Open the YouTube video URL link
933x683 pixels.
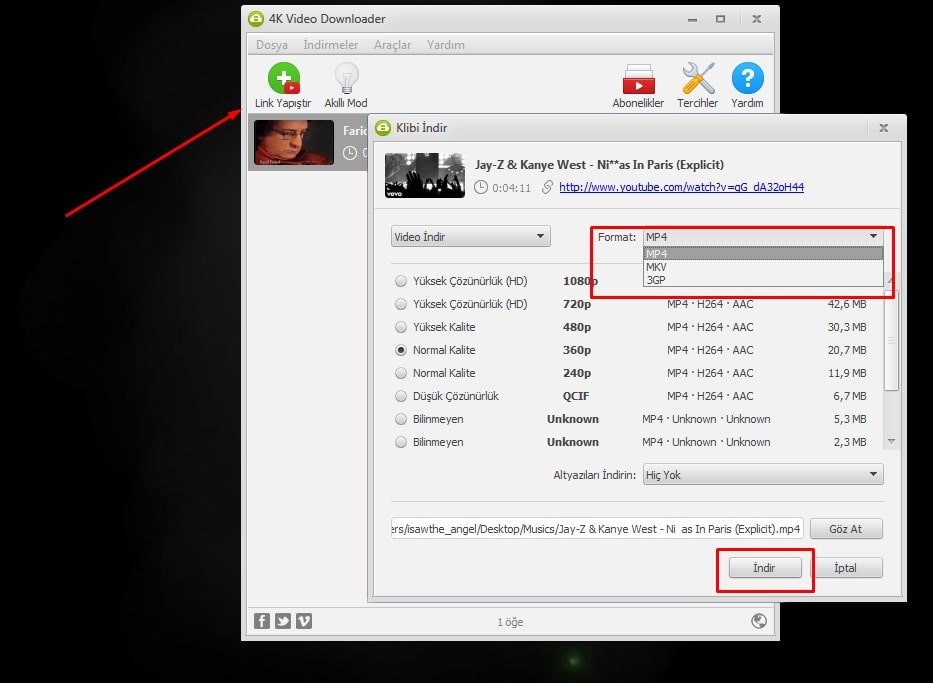[681, 187]
